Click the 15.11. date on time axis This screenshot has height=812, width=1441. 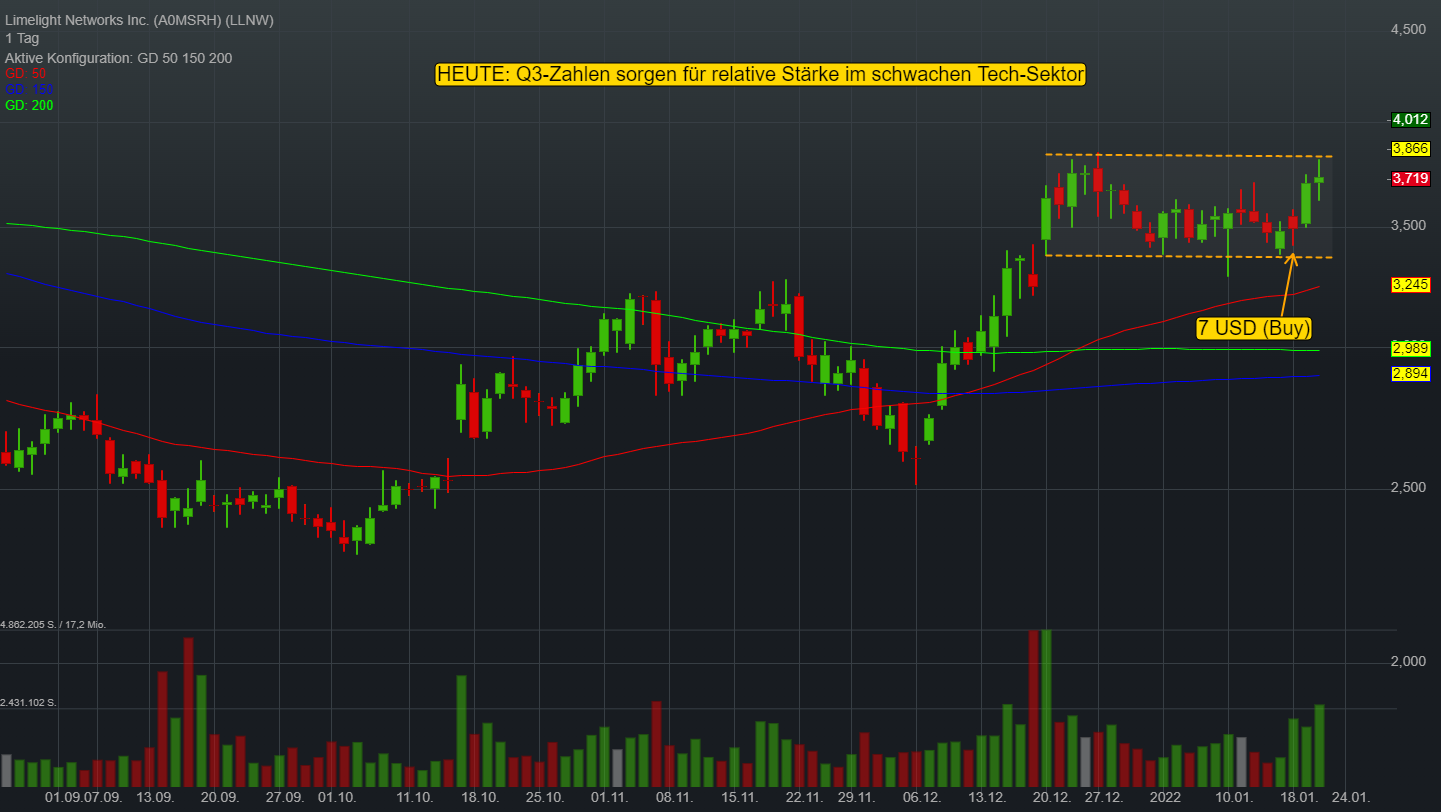coord(740,798)
